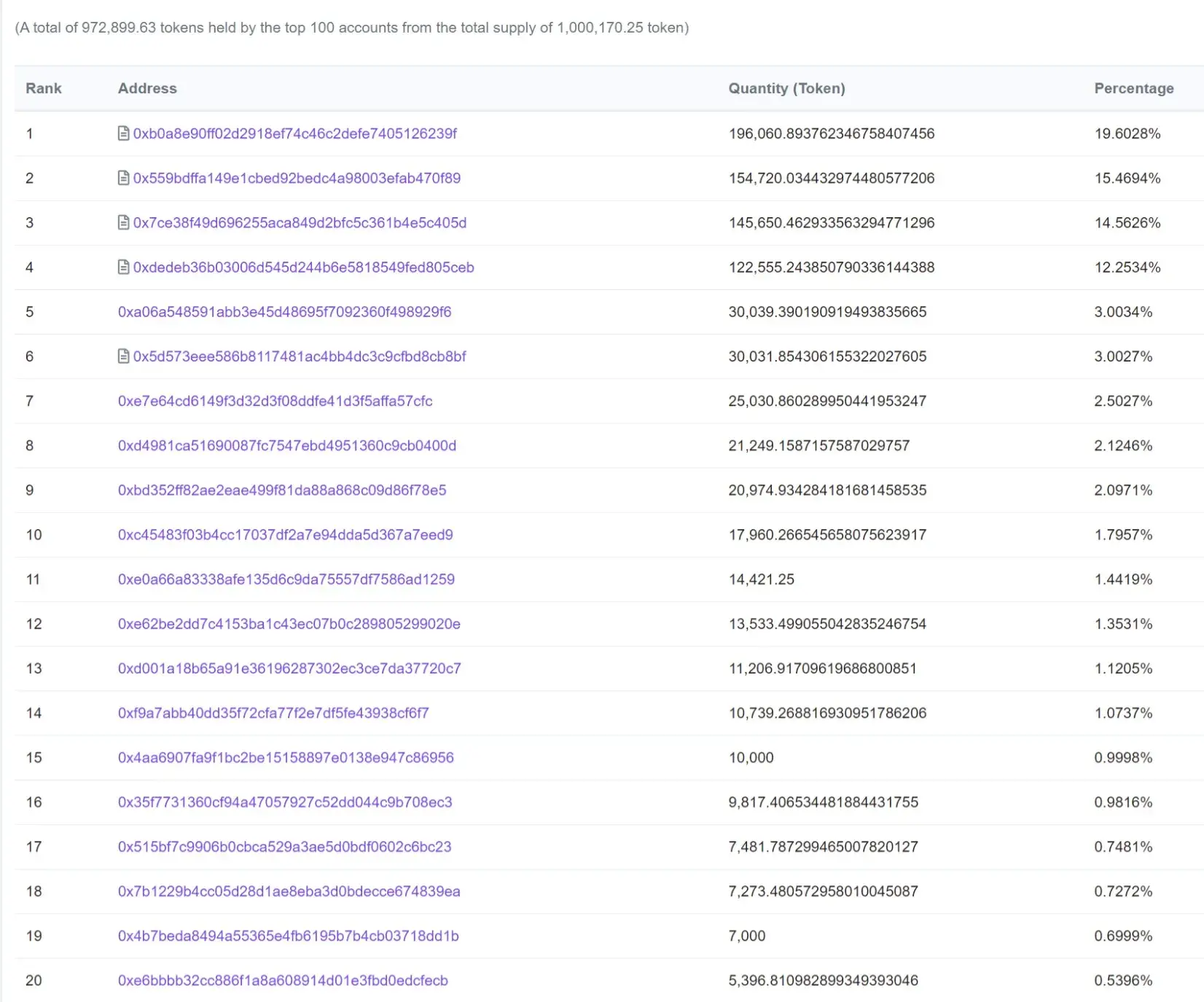Open address 0xe6bbbb32cc886f1a8a608914d01e3fbd0edcfecb

pos(283,980)
